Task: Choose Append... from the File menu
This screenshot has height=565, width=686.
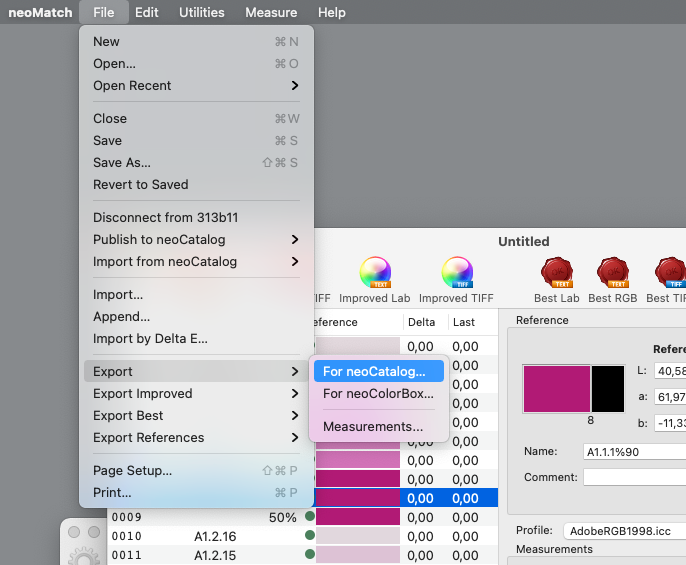Action: coord(196,316)
